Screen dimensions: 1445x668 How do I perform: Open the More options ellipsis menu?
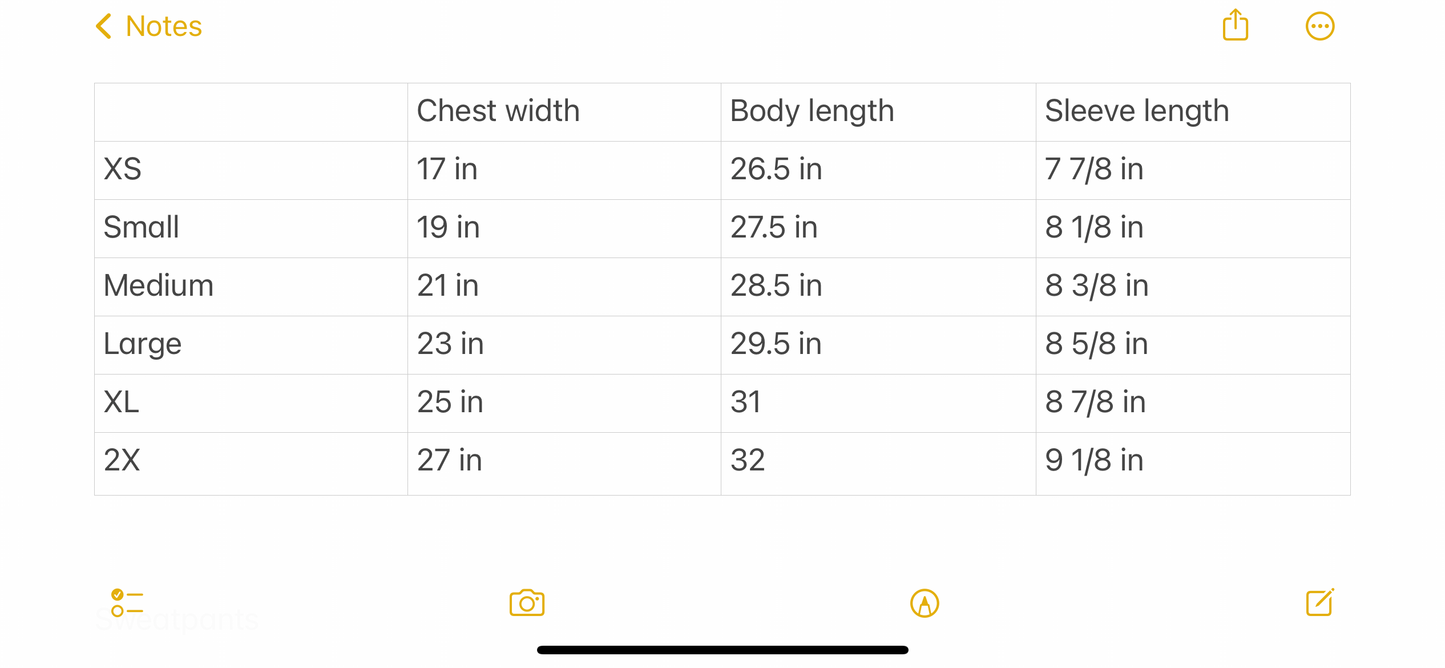pyautogui.click(x=1320, y=26)
